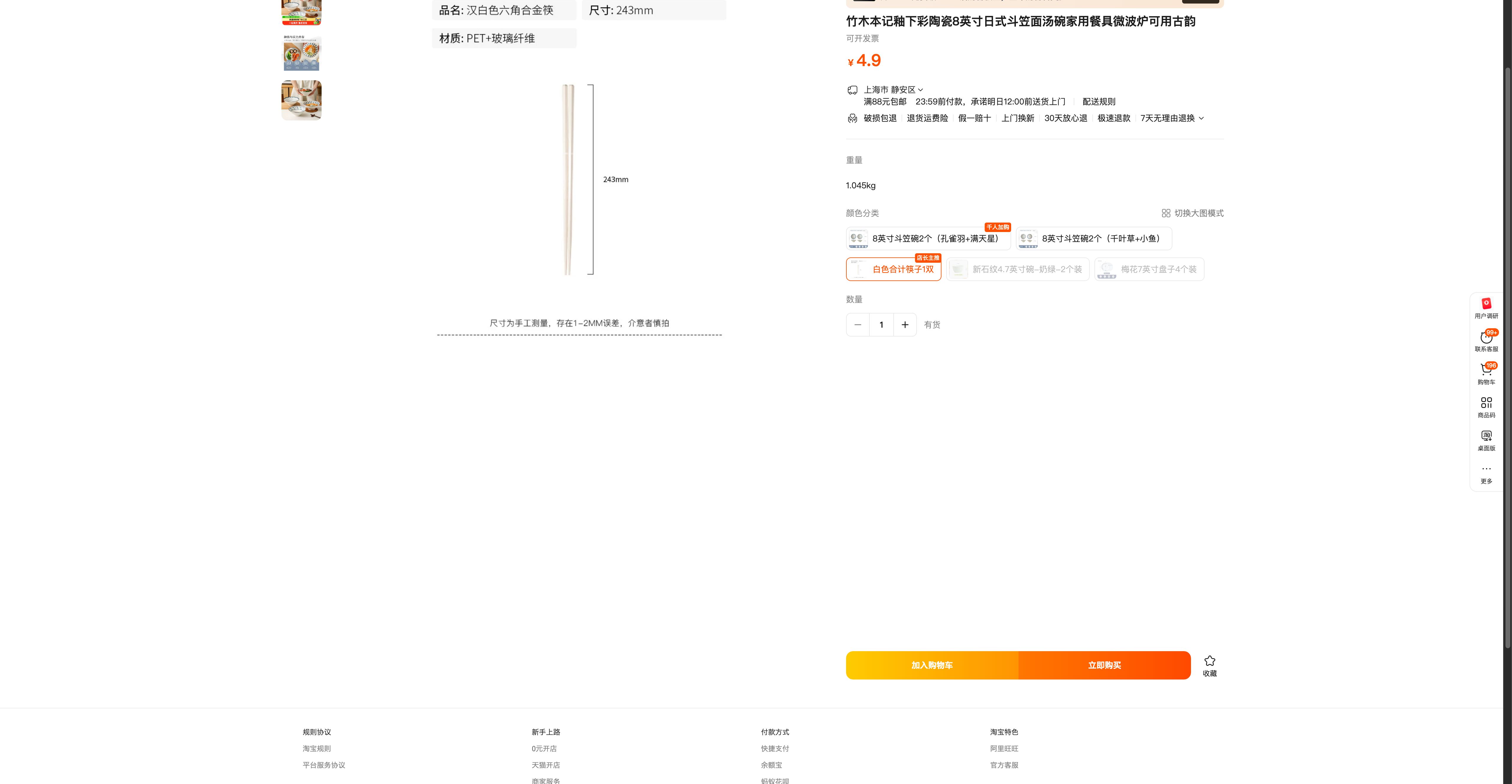The image size is (1512, 784).
Task: Click the 7天无理由退换 service label
Action: 1167,119
